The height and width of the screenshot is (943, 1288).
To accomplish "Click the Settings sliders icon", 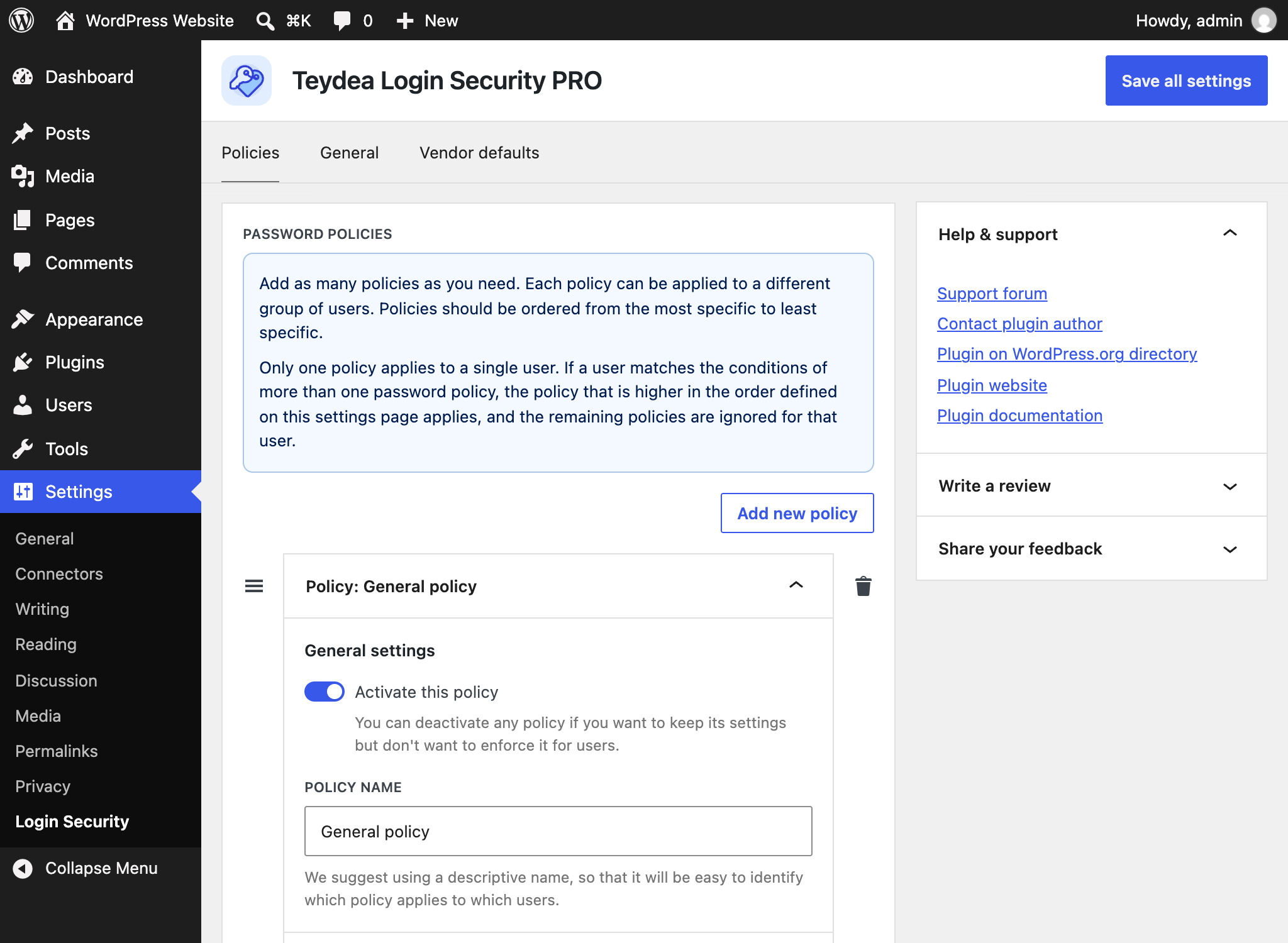I will point(23,492).
